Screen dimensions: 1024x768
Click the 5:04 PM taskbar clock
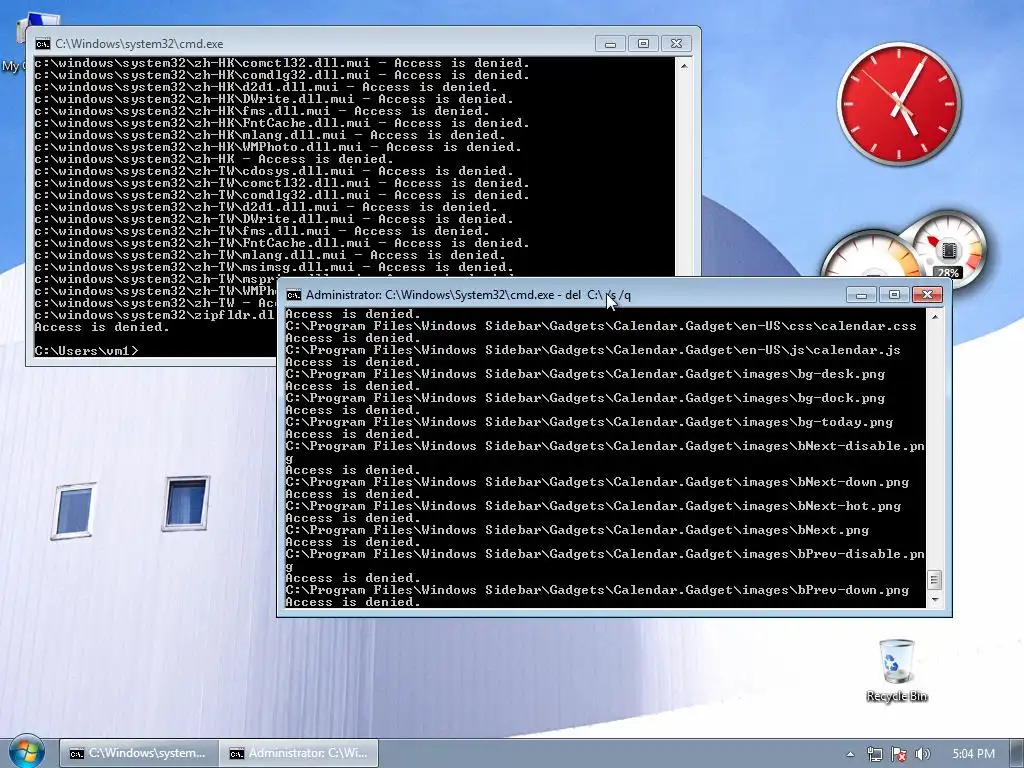(973, 754)
